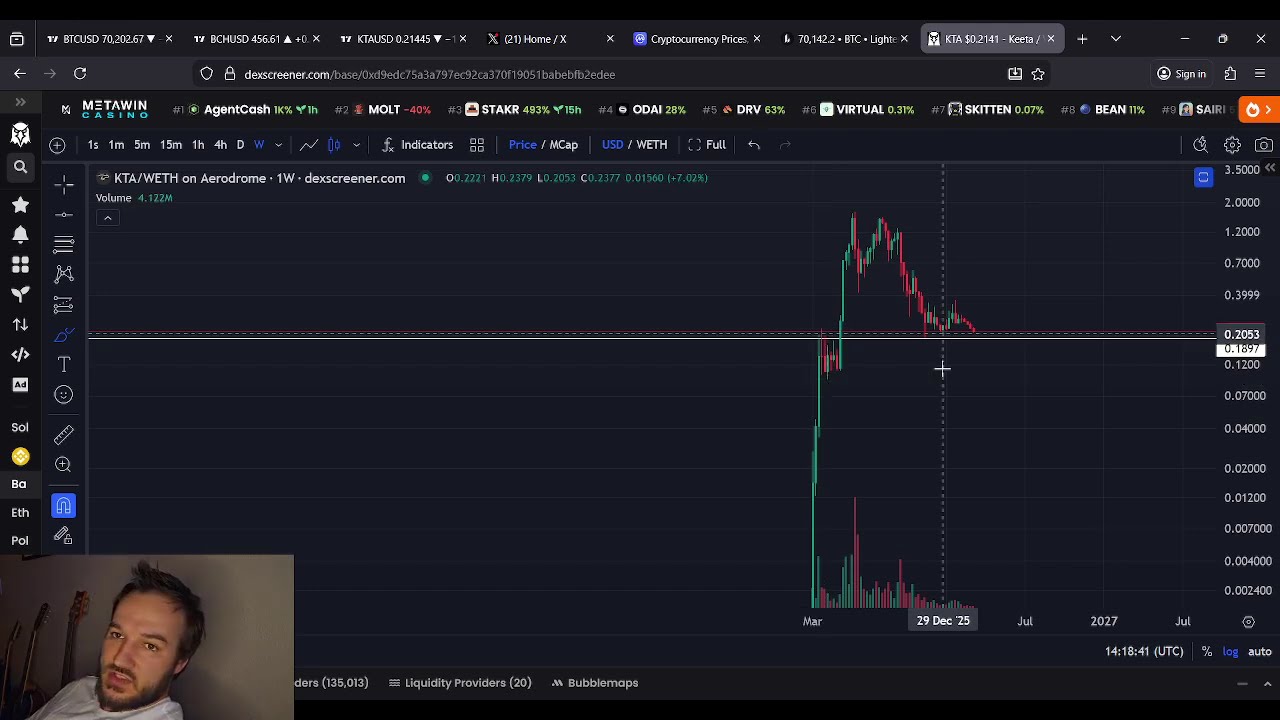Select the Base chain

(x=19, y=484)
